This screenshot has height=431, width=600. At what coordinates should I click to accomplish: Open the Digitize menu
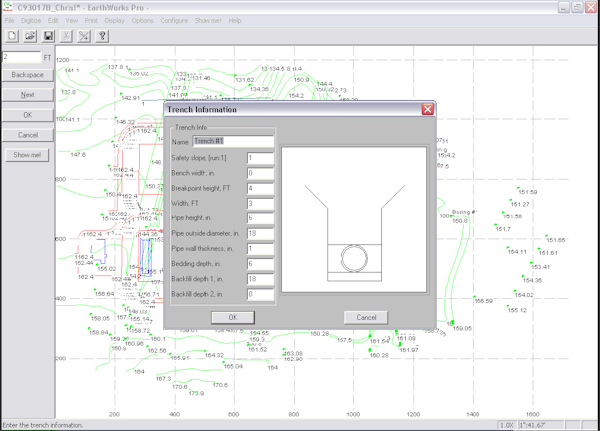31,21
